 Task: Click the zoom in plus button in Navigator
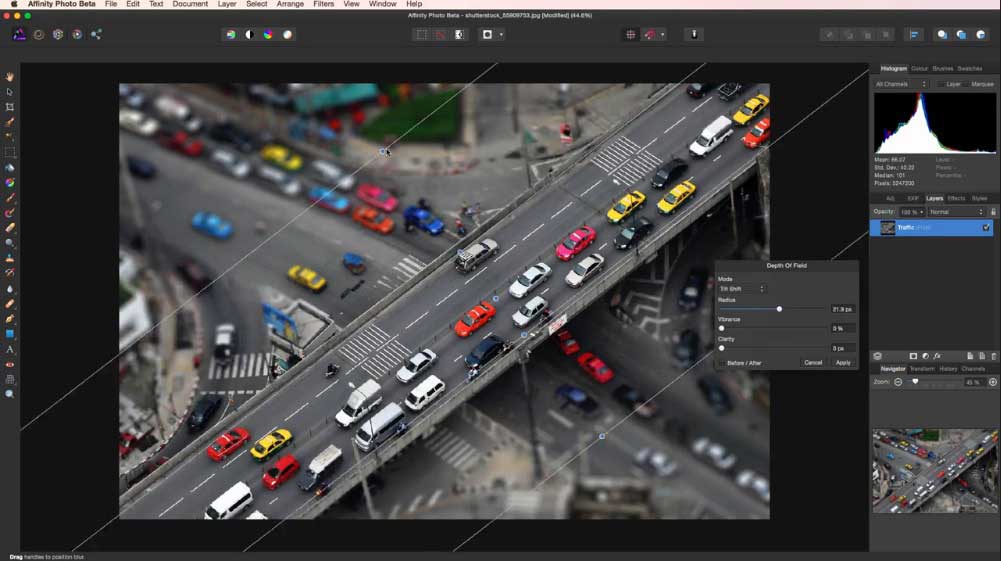992,382
